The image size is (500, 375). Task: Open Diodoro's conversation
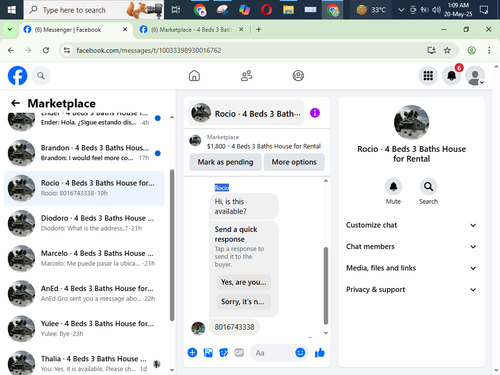click(x=84, y=223)
